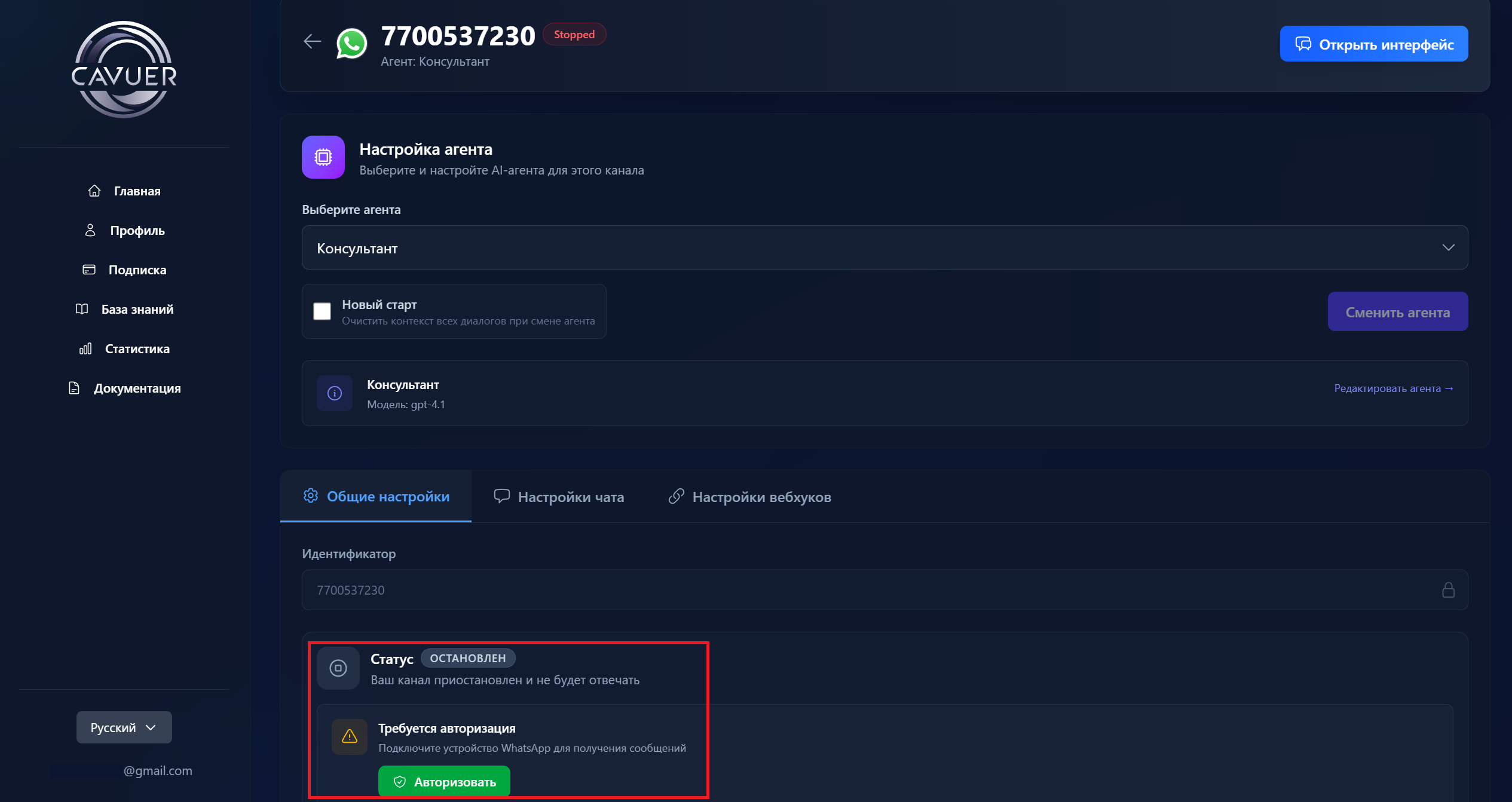Image resolution: width=1512 pixels, height=802 pixels.
Task: Enable the Новый старт checkbox
Action: click(322, 311)
